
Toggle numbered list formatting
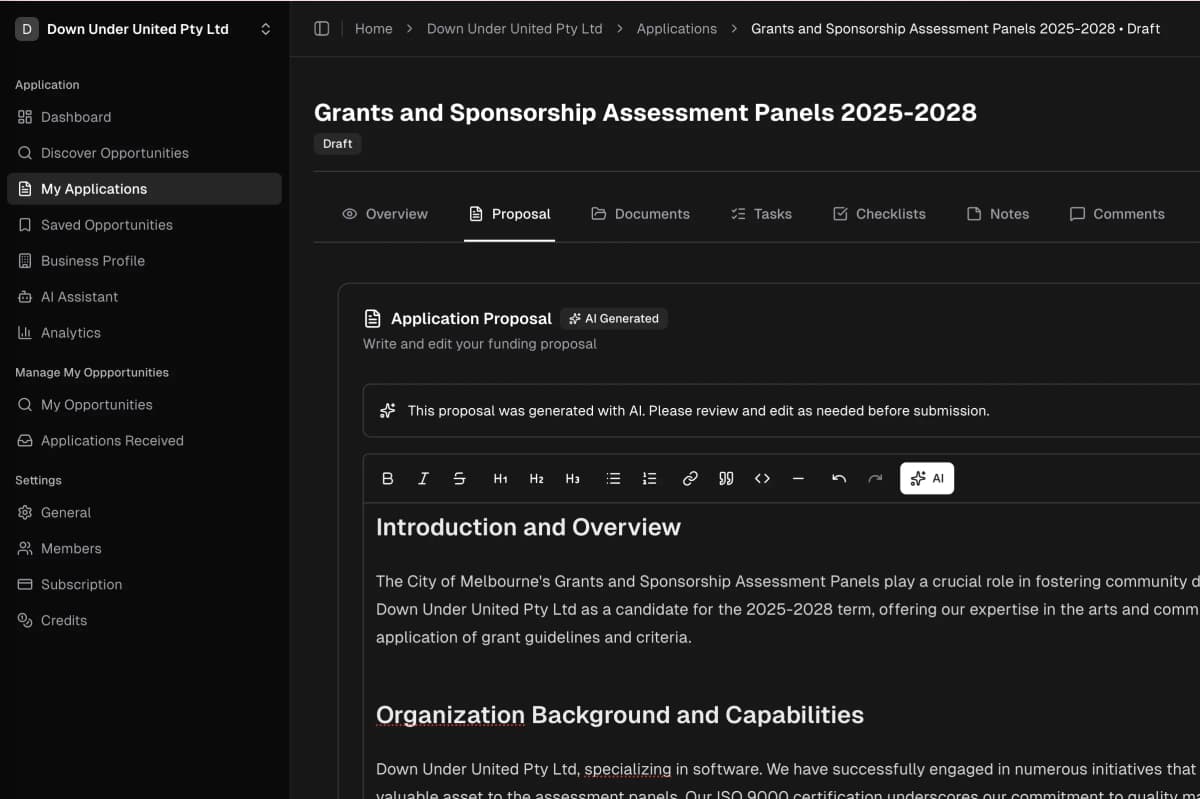649,479
